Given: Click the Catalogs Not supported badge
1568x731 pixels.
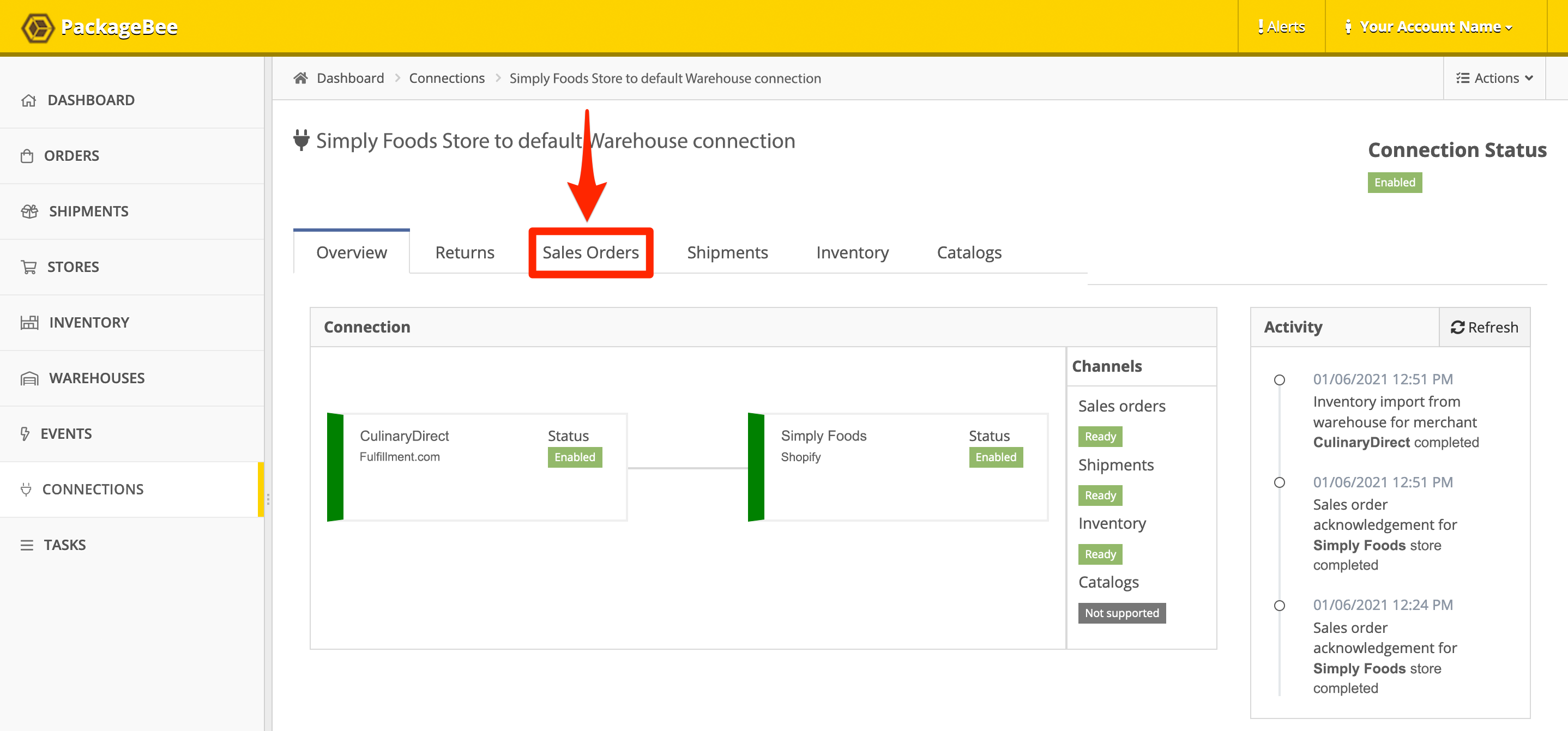Looking at the screenshot, I should click(1122, 614).
